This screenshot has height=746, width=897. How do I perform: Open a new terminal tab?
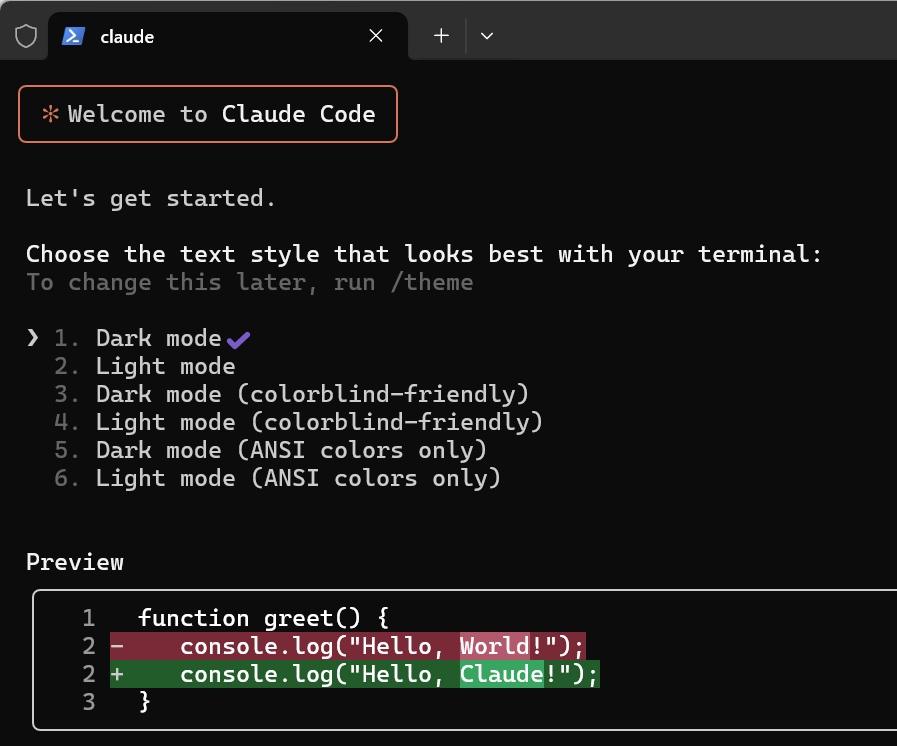[x=441, y=36]
